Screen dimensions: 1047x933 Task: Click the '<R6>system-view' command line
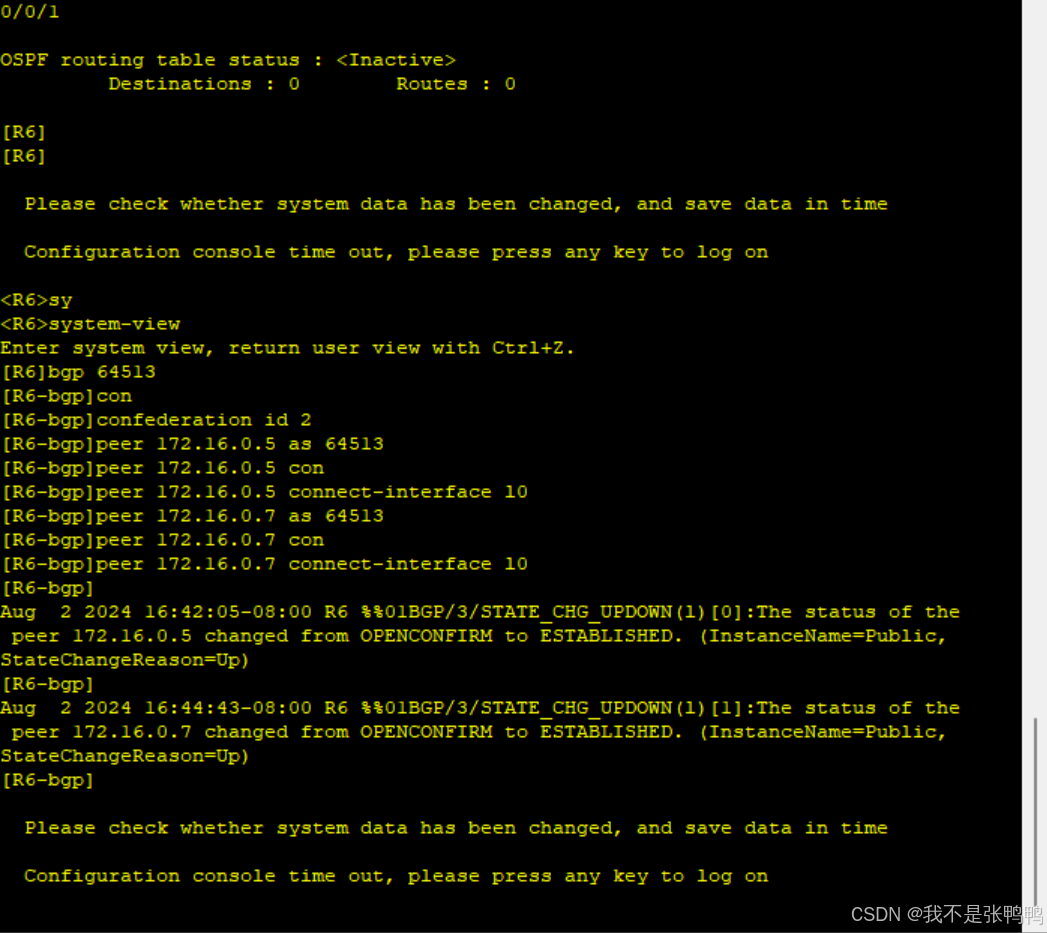tap(91, 324)
